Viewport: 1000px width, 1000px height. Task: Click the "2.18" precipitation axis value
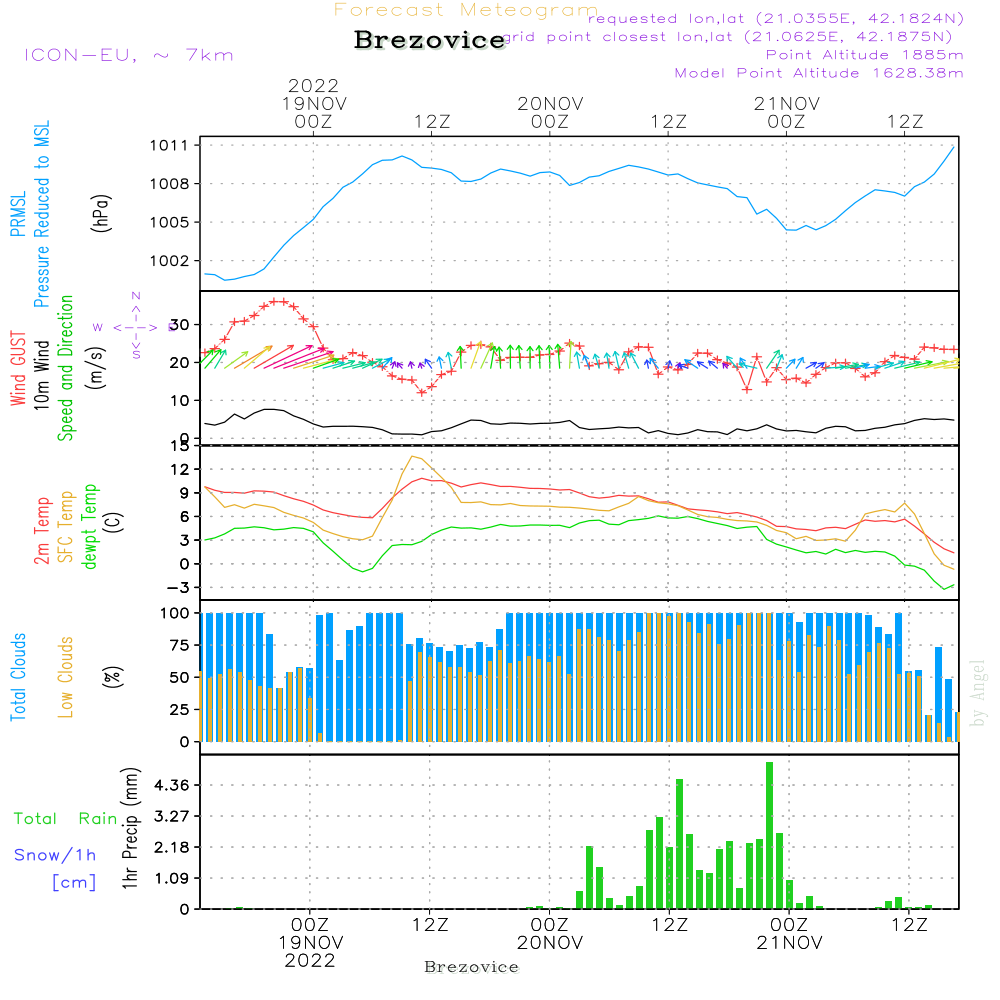pos(172,848)
